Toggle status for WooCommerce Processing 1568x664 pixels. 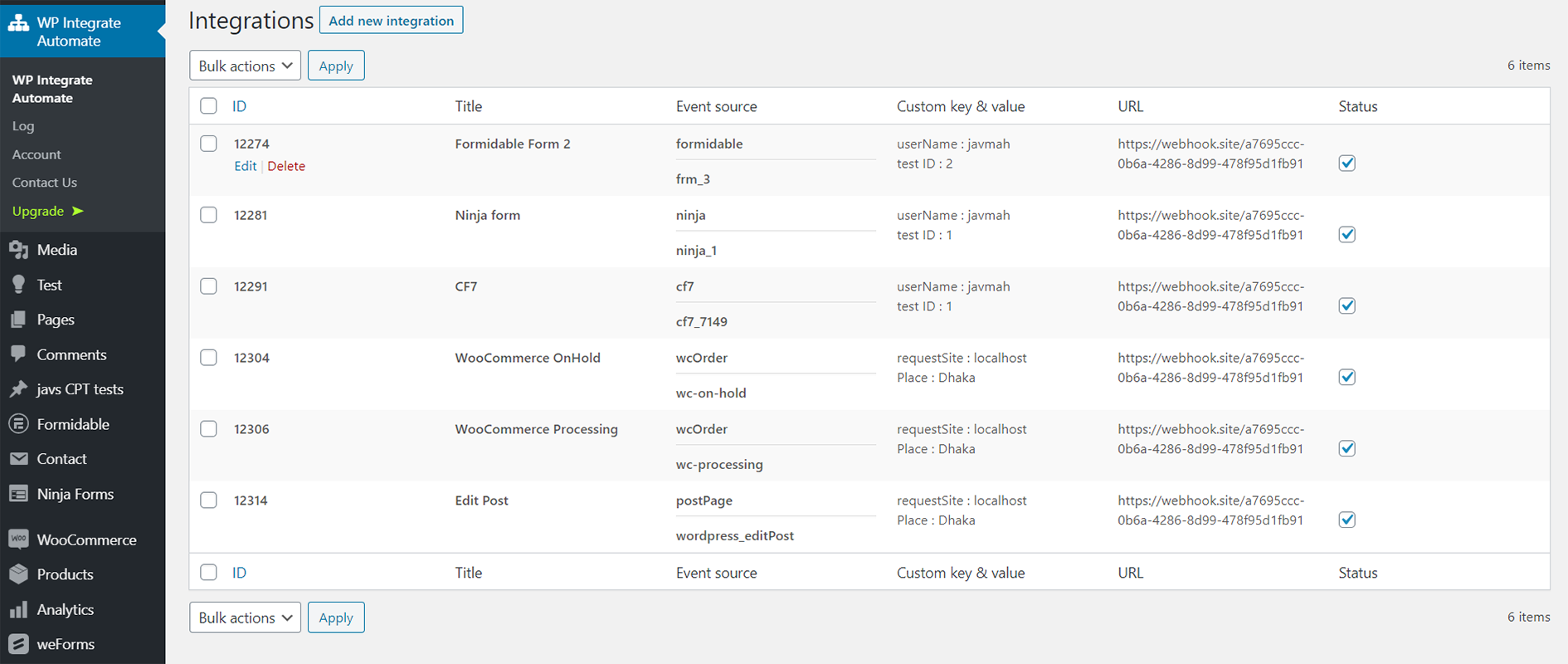click(x=1347, y=449)
